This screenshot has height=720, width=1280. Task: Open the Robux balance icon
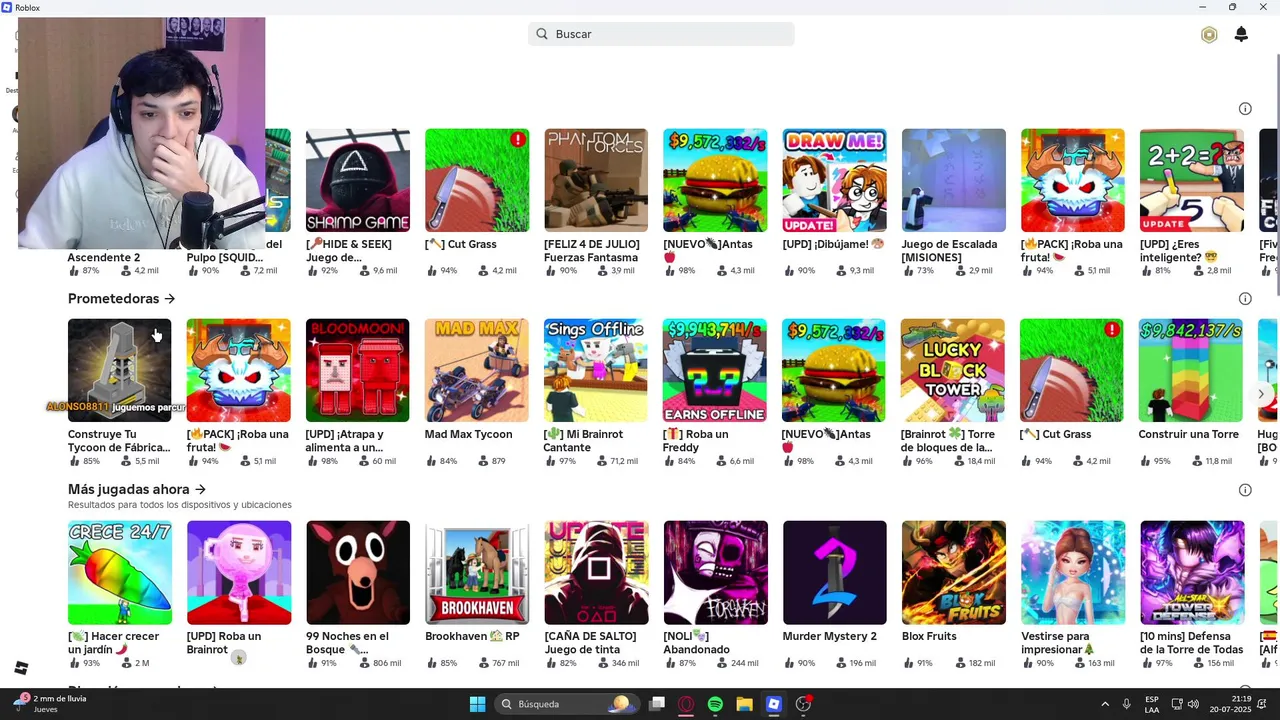(1209, 35)
